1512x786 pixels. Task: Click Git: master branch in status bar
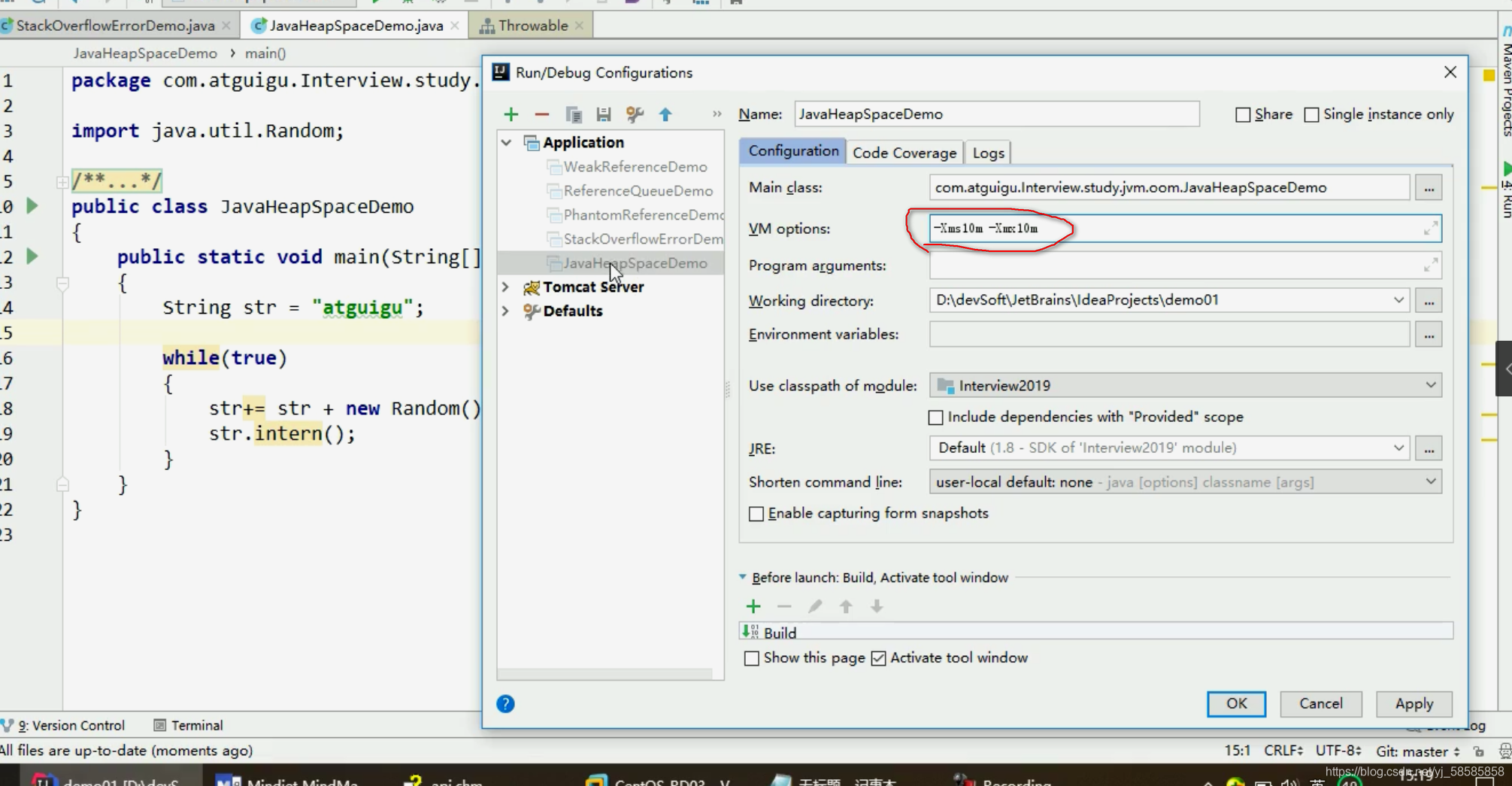[x=1417, y=751]
